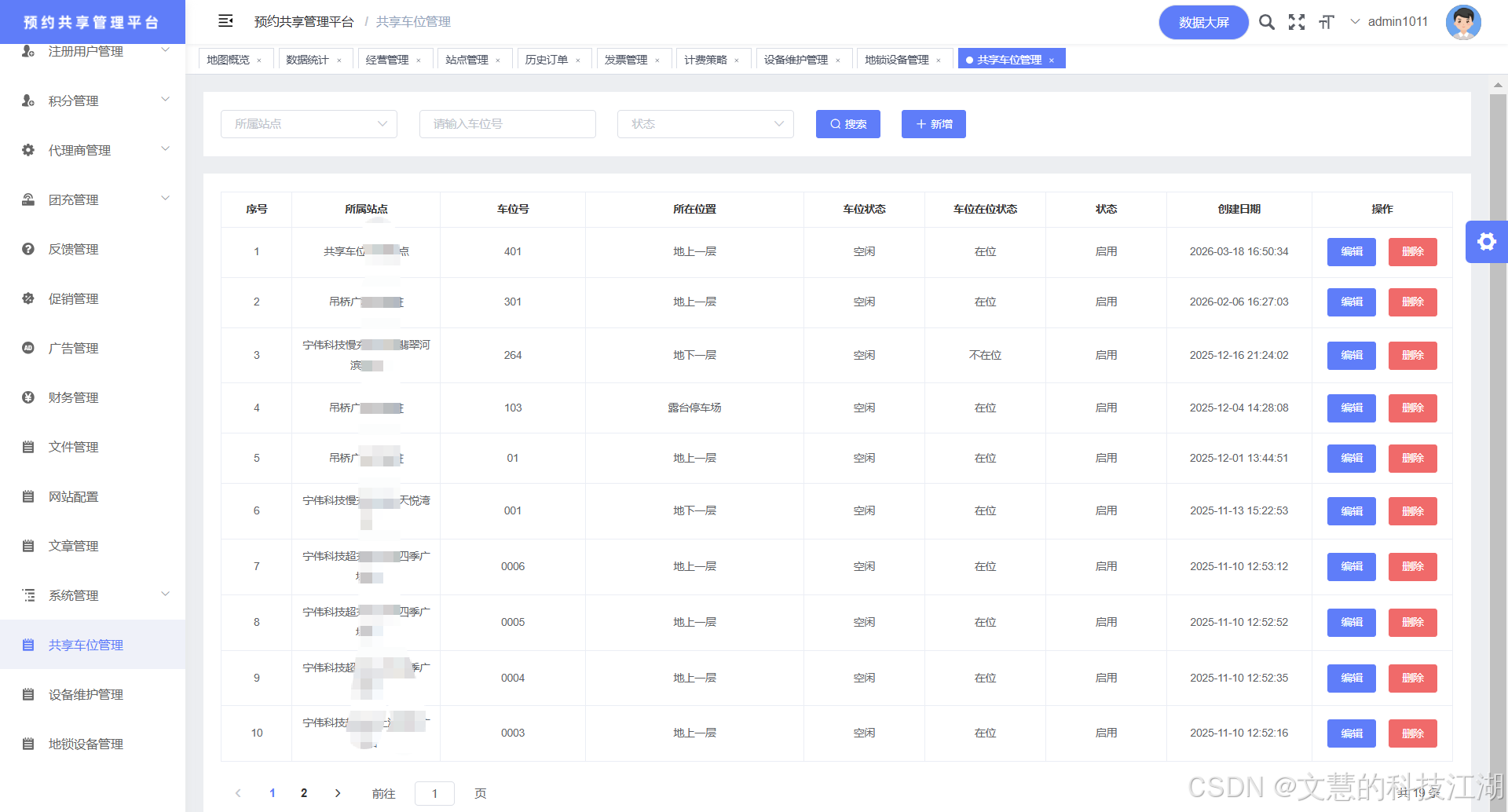
Task: Click the admin user avatar
Action: pyautogui.click(x=1463, y=22)
